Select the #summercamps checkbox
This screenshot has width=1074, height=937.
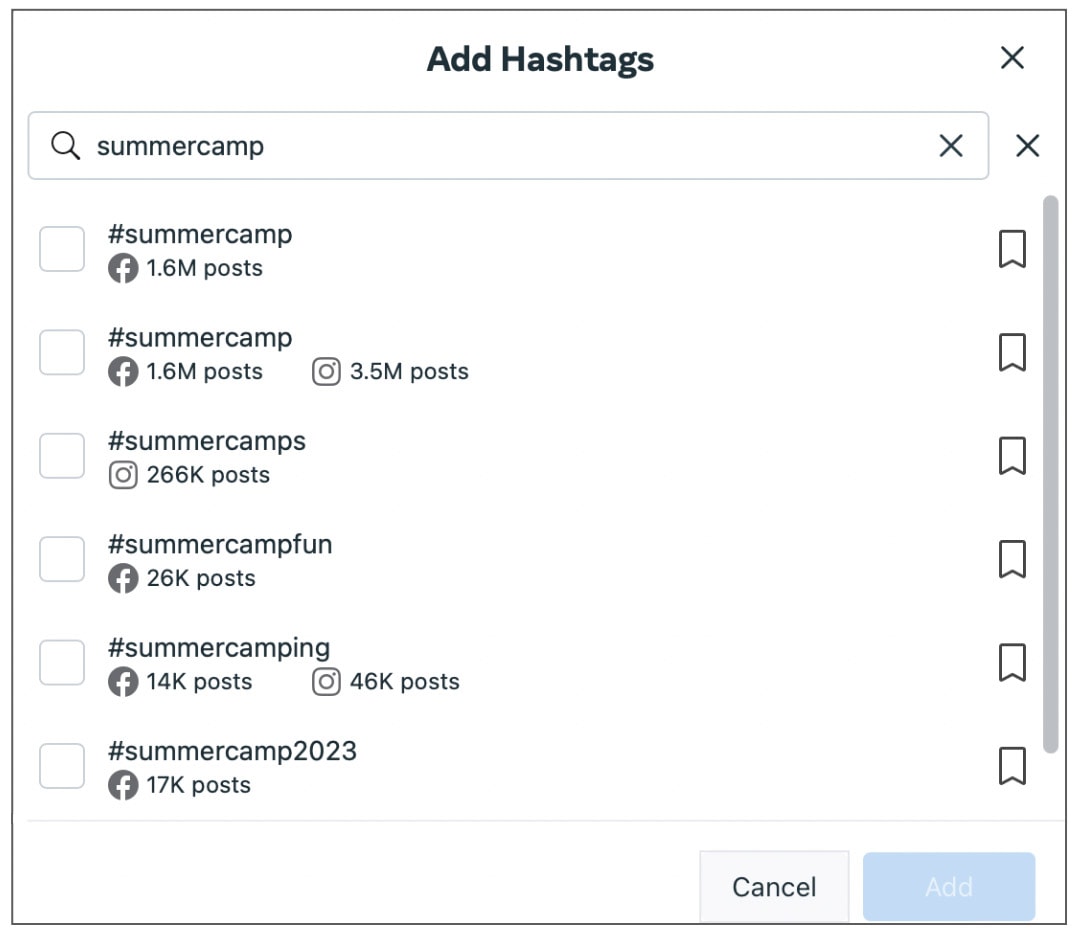click(61, 456)
